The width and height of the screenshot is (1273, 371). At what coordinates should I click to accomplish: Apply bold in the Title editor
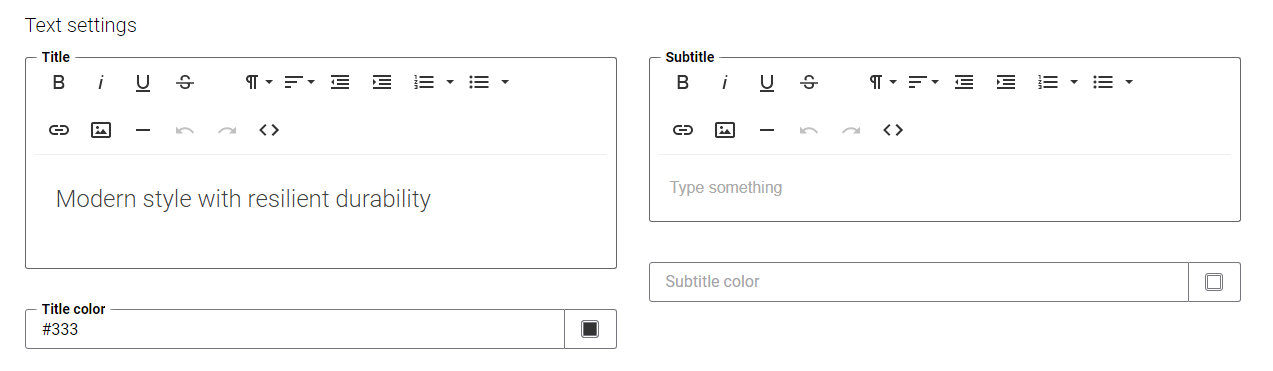pos(59,82)
